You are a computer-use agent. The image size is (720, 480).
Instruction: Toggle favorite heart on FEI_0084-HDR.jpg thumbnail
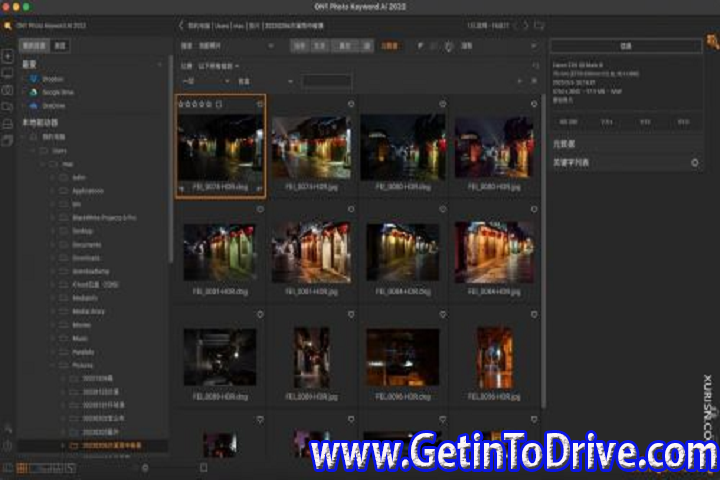coord(534,209)
